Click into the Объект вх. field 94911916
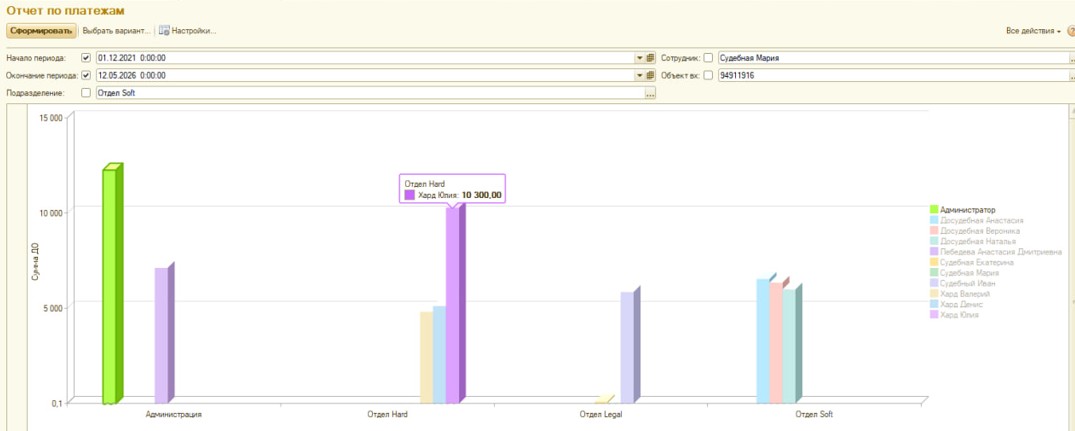 click(x=892, y=75)
